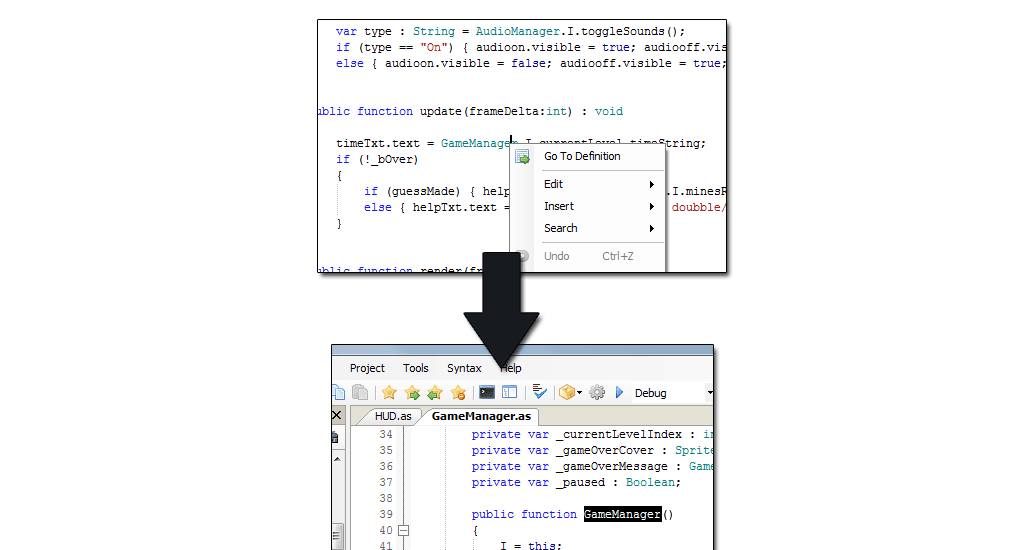Click the Go To Definition icon
This screenshot has width=1024, height=550.
coord(522,157)
